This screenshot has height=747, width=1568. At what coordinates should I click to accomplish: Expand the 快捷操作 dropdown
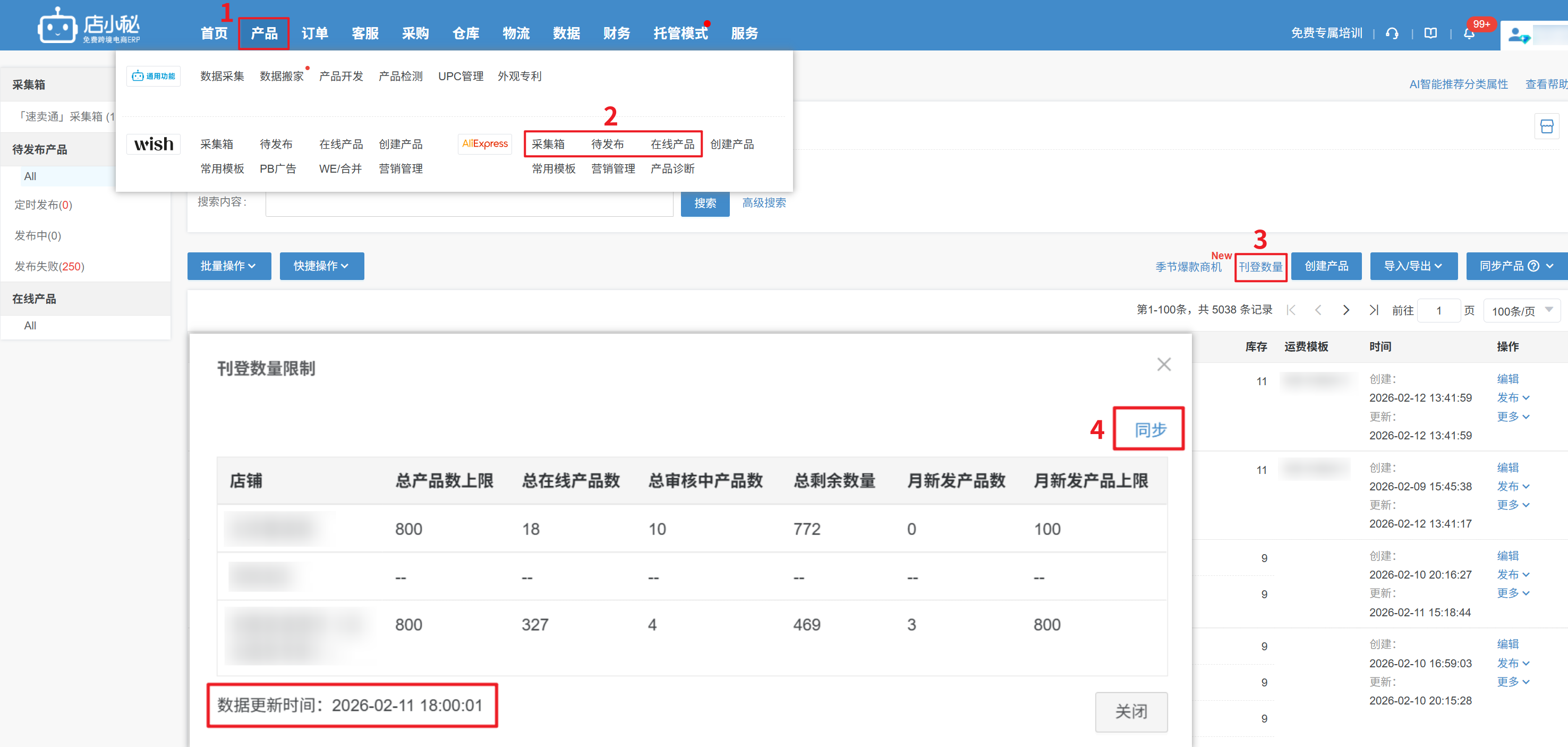click(x=321, y=266)
